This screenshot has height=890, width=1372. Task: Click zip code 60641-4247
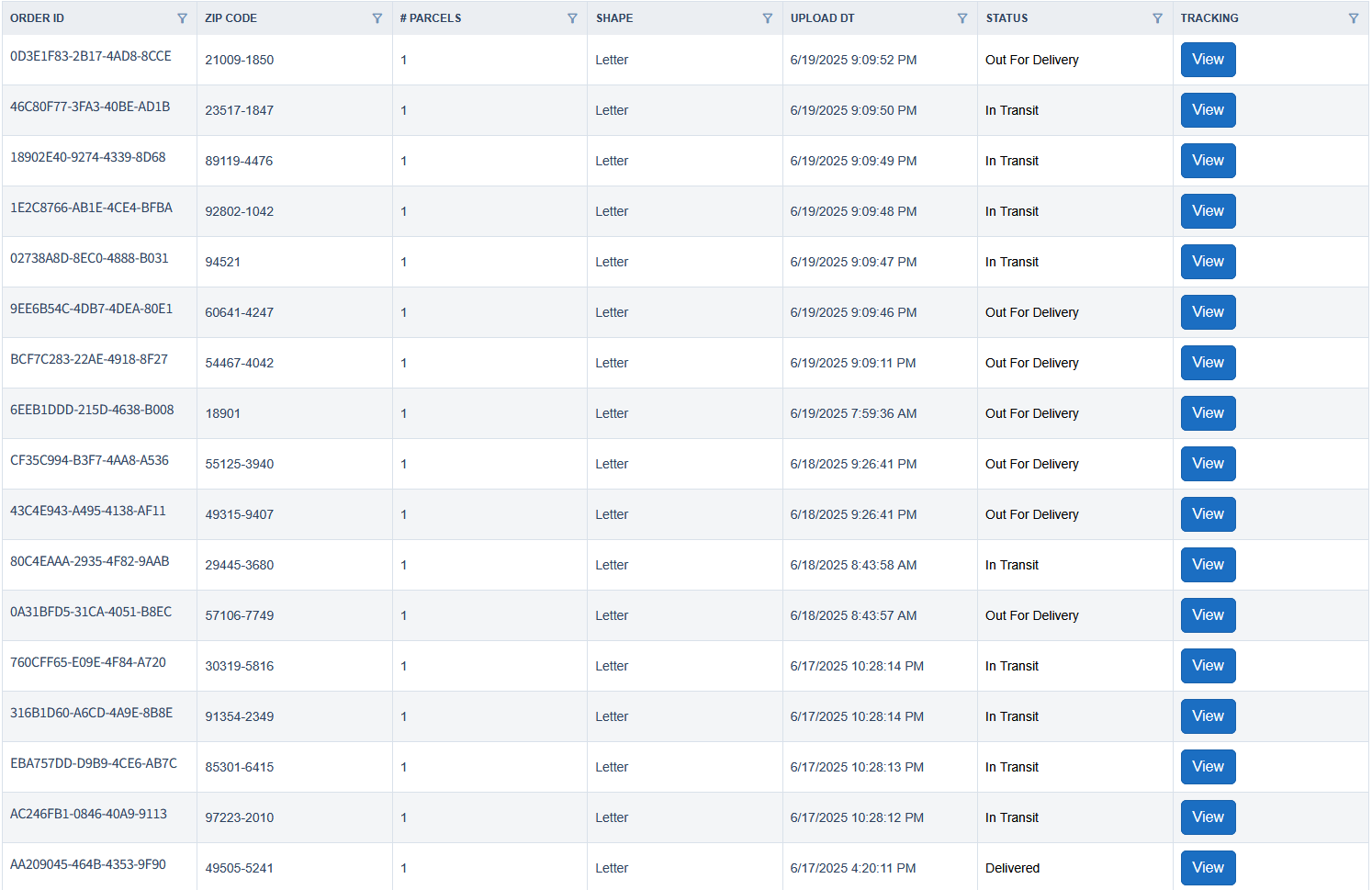[x=240, y=312]
